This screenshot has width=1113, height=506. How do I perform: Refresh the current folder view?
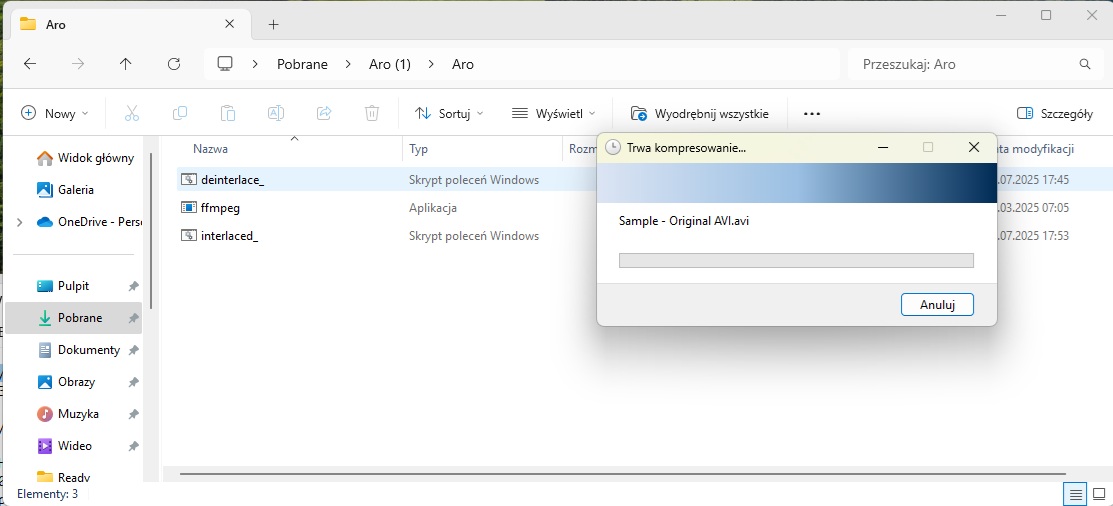coord(174,64)
